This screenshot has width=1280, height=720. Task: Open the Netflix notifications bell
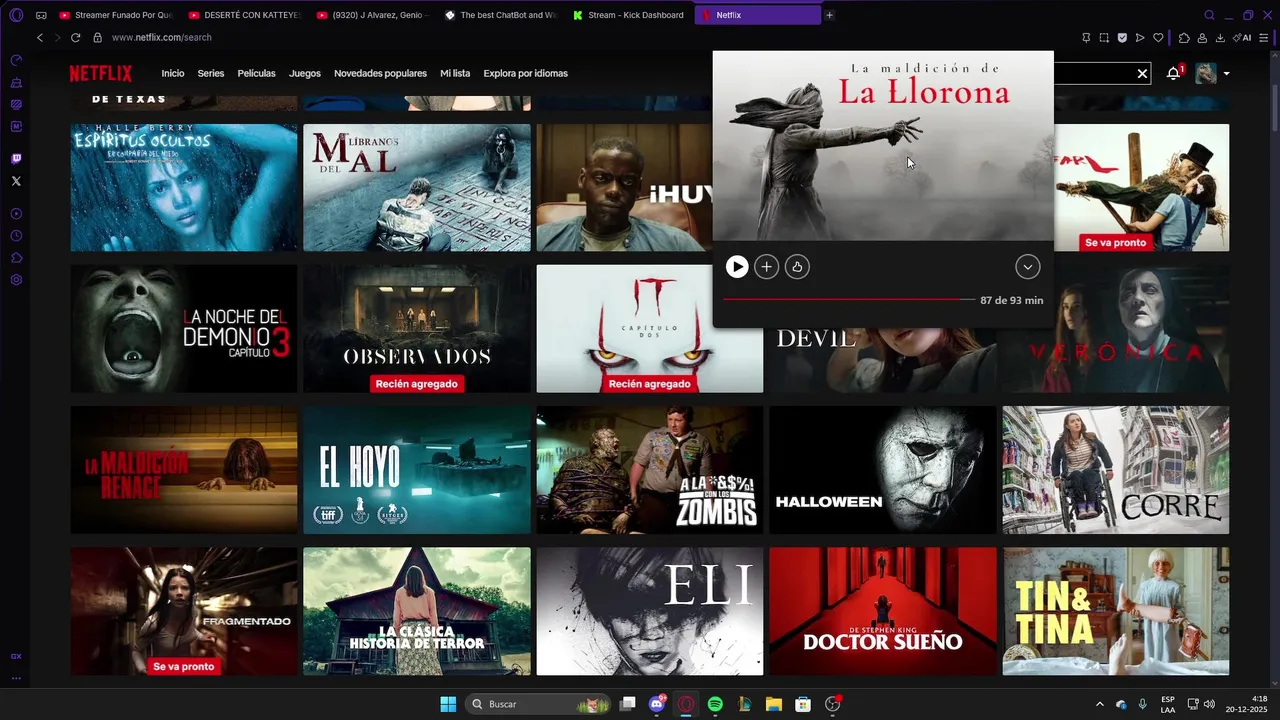pyautogui.click(x=1174, y=73)
